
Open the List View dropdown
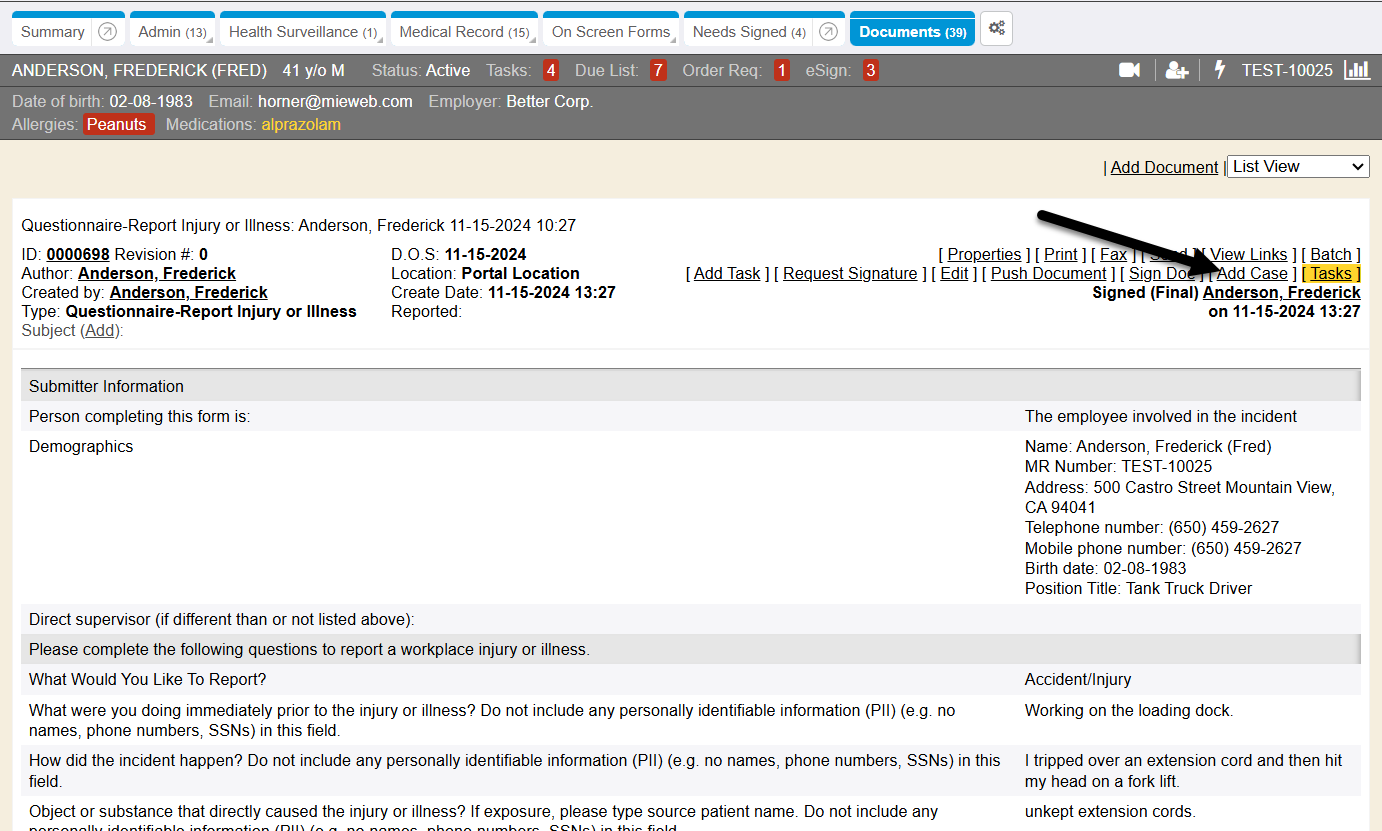pos(1297,167)
